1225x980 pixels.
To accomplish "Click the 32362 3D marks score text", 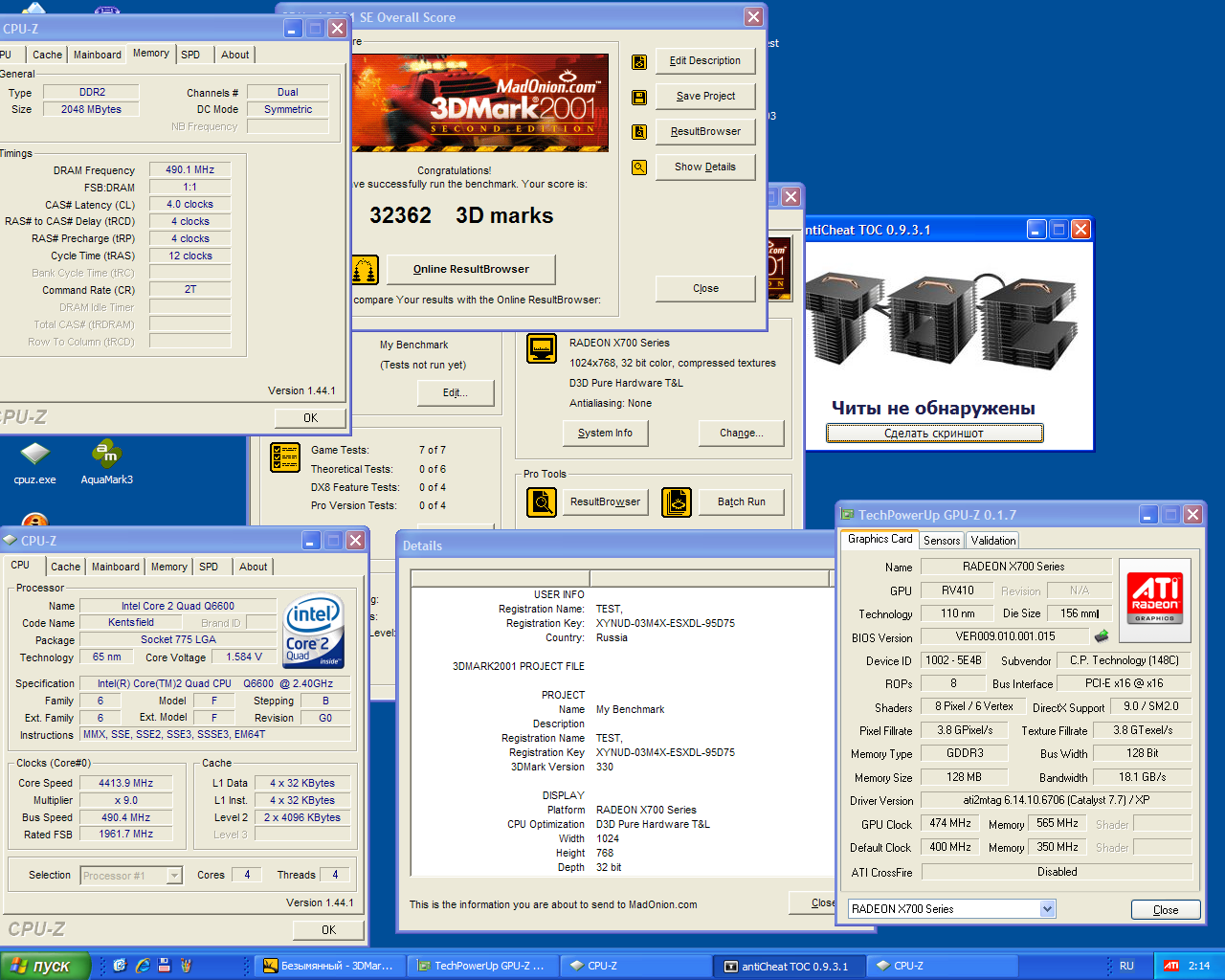I will [x=461, y=216].
